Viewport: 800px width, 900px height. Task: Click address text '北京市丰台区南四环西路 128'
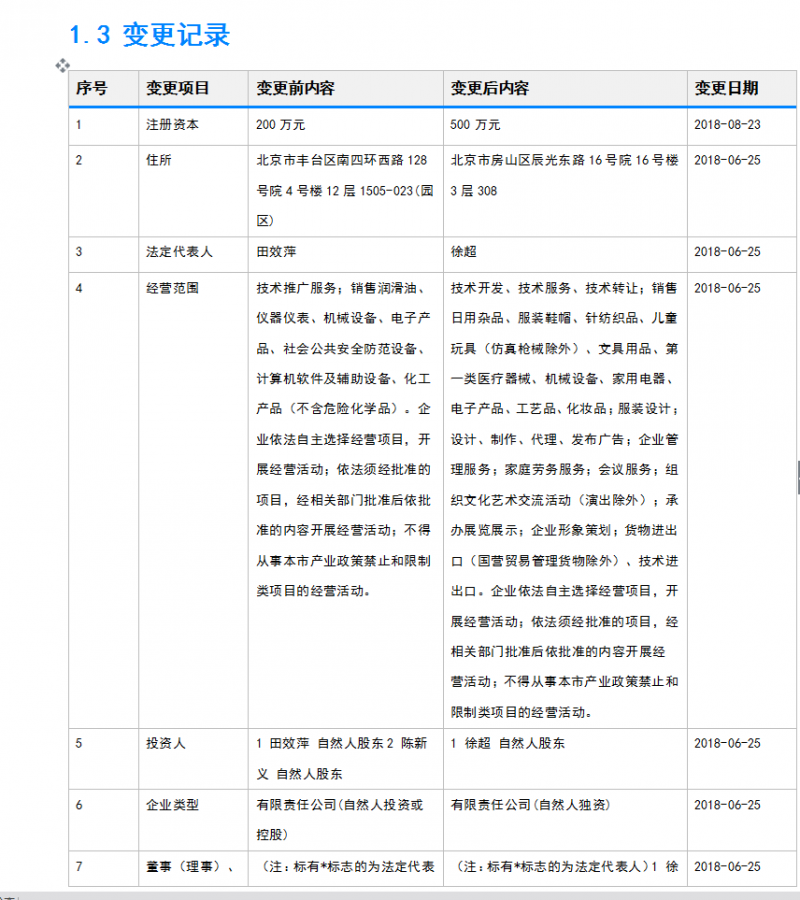(341, 160)
